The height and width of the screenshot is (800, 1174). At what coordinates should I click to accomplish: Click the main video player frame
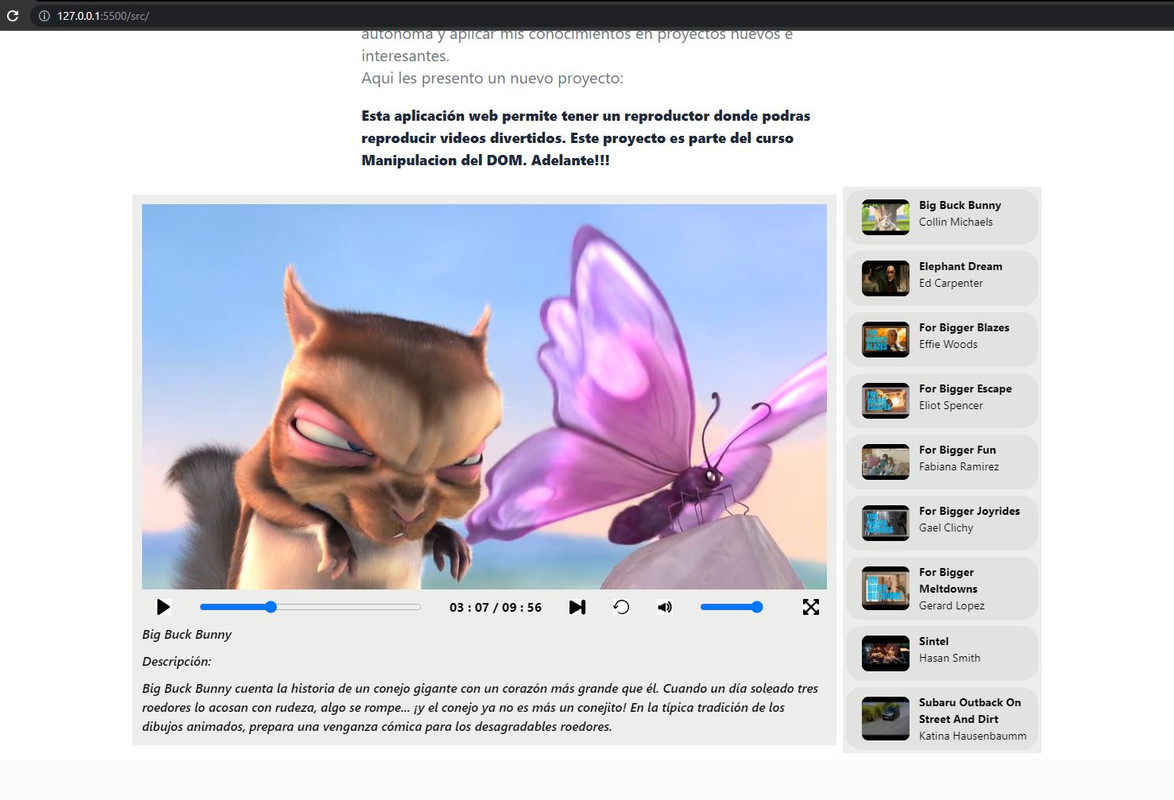click(x=484, y=396)
